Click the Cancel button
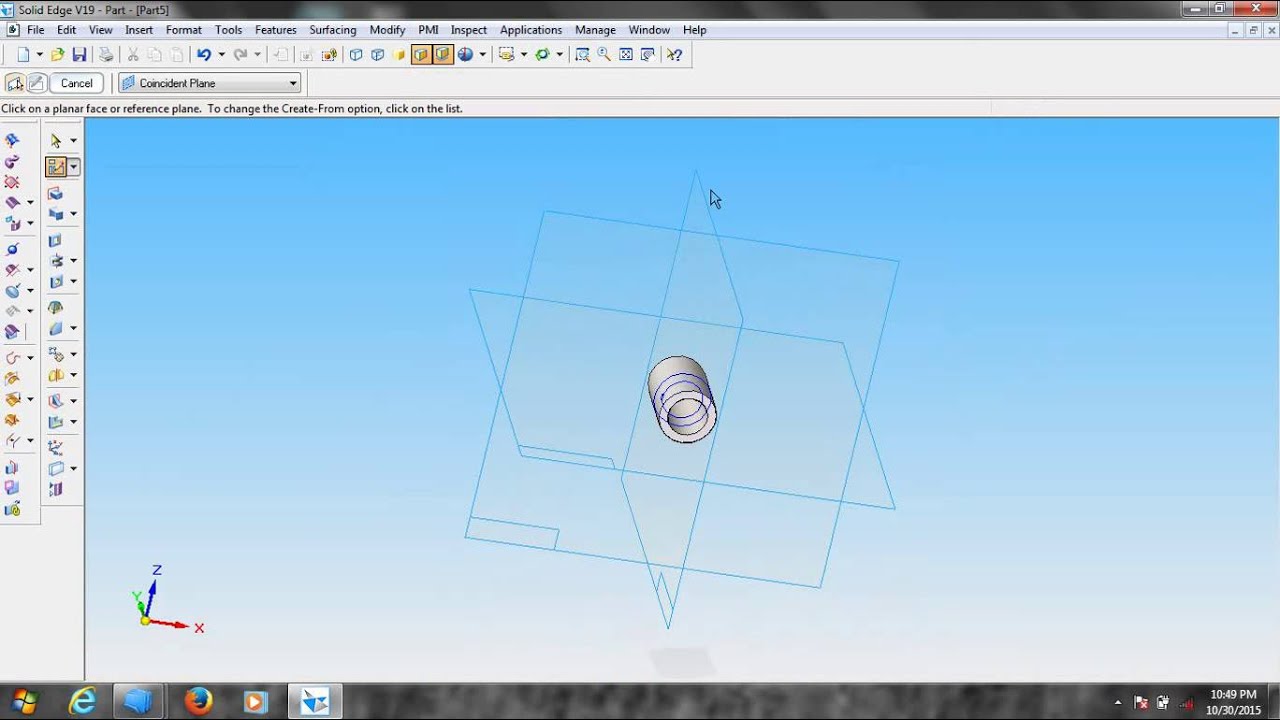This screenshot has width=1280, height=720. (77, 83)
